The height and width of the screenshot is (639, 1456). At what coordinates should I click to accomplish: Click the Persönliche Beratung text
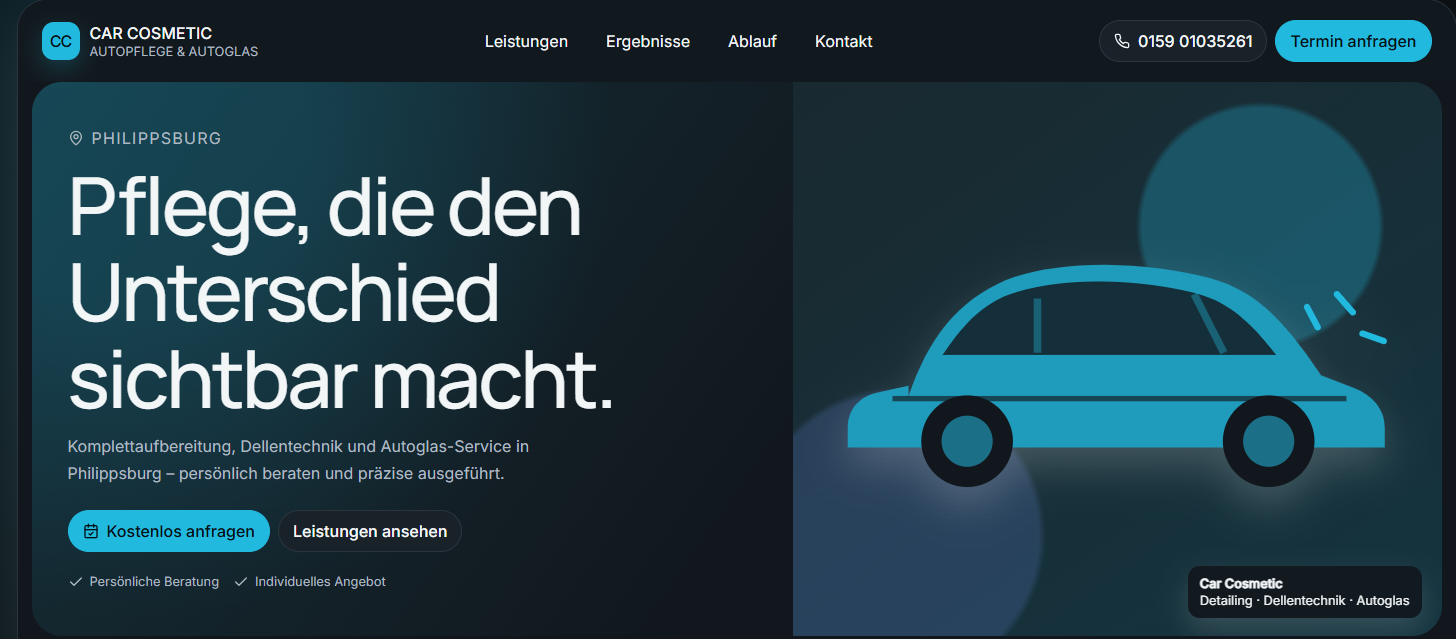(154, 581)
